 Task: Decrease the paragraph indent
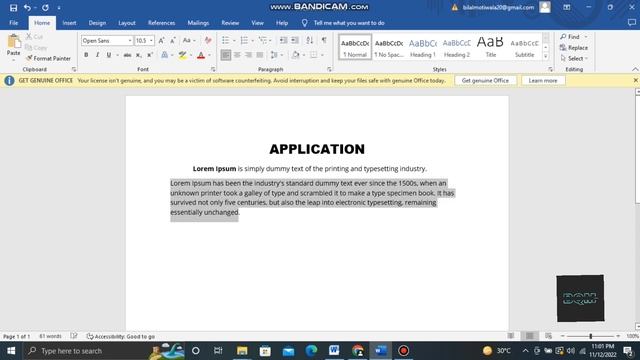coord(283,40)
